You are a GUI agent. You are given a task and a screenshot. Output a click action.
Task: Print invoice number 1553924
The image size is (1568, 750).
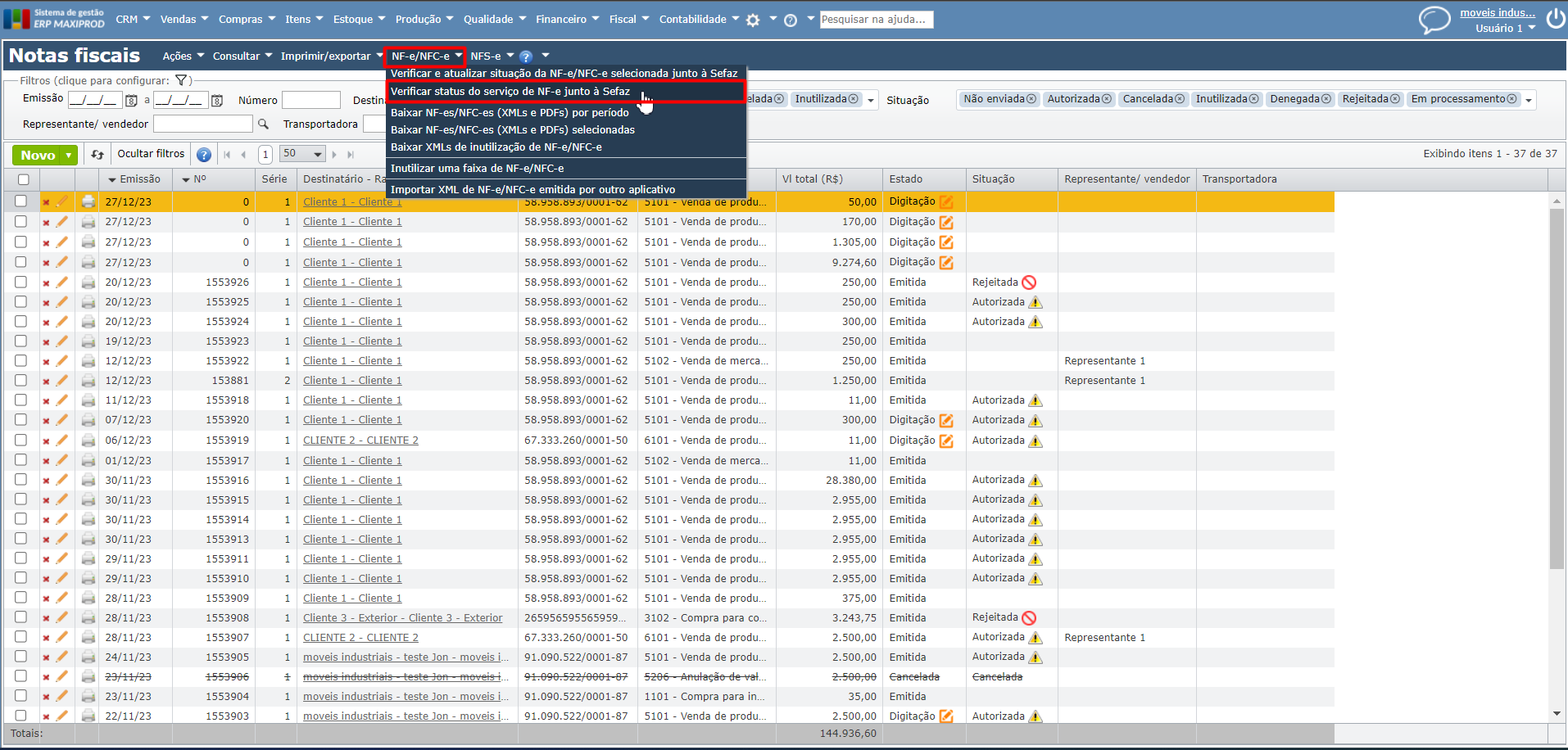tap(88, 322)
